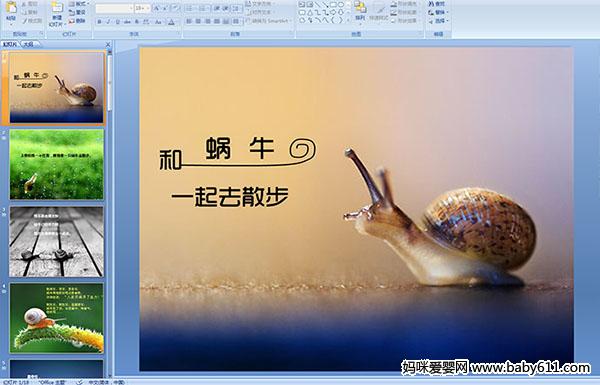Select the first slide thumbnail with the brown snail
The height and width of the screenshot is (385, 600).
tap(57, 87)
